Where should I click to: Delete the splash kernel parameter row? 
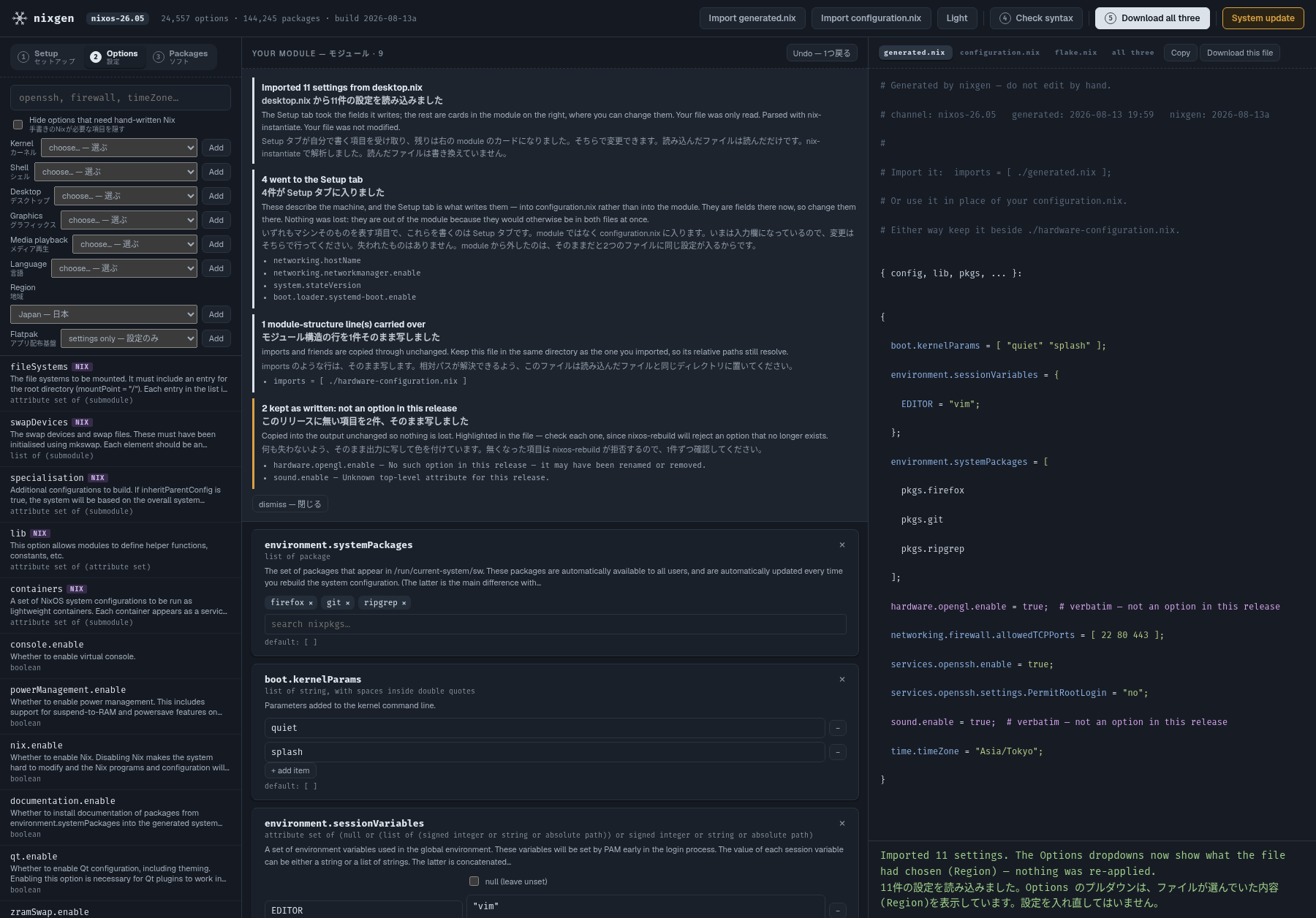[x=838, y=752]
